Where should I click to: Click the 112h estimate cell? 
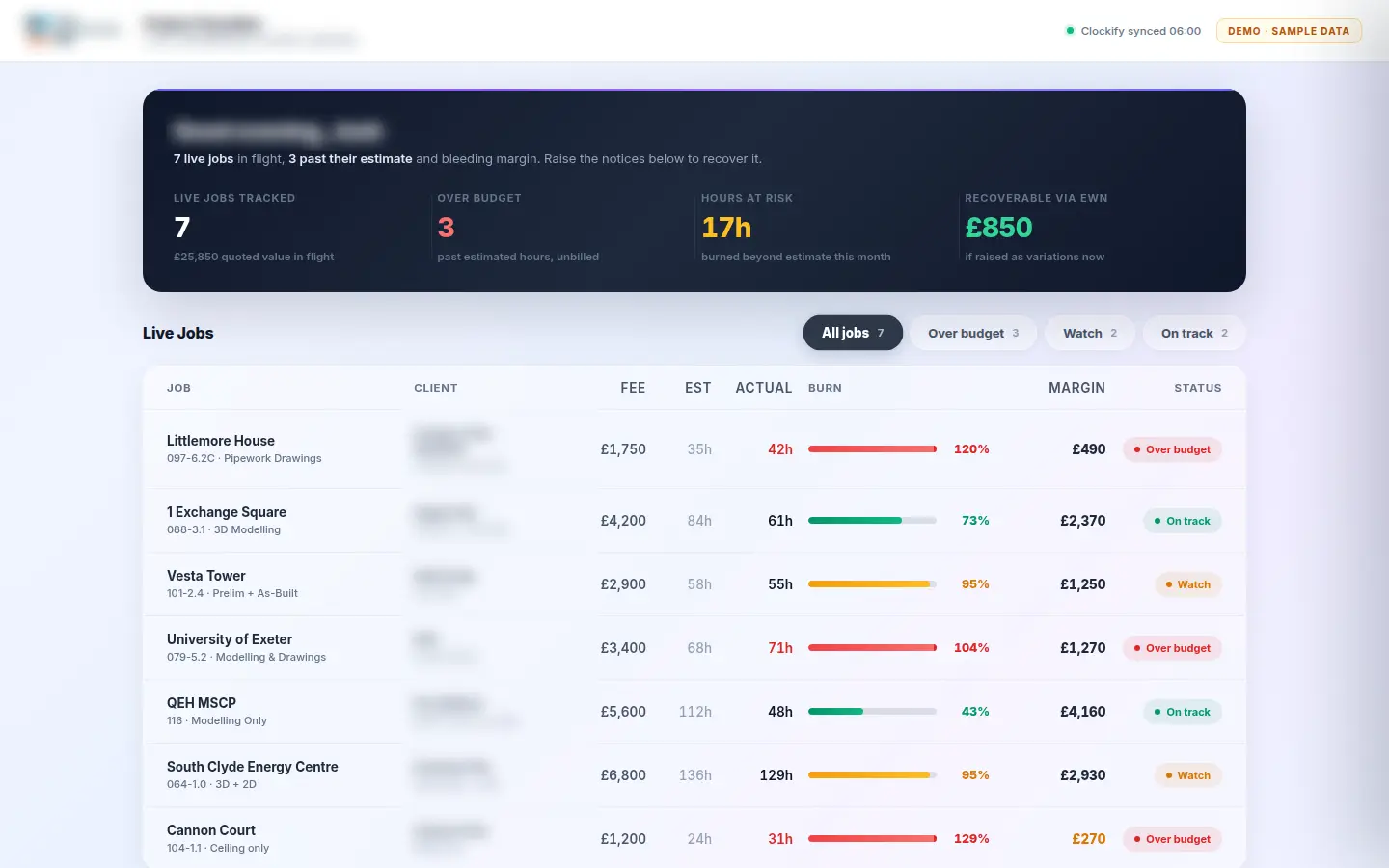pos(695,712)
